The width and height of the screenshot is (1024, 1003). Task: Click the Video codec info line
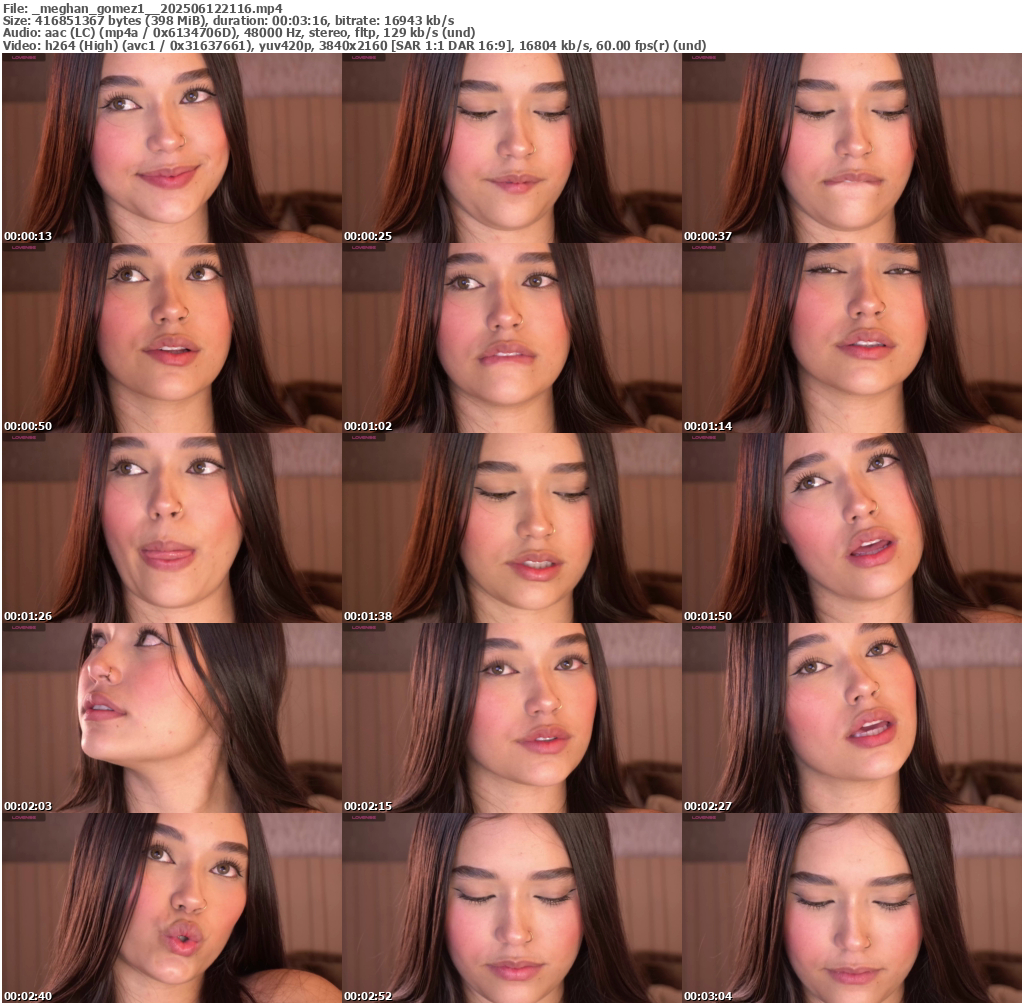[x=355, y=46]
